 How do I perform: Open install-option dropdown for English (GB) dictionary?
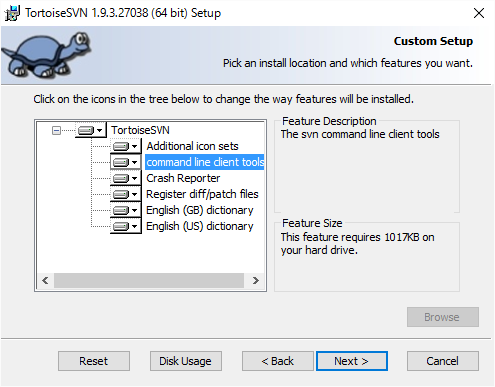click(x=126, y=210)
